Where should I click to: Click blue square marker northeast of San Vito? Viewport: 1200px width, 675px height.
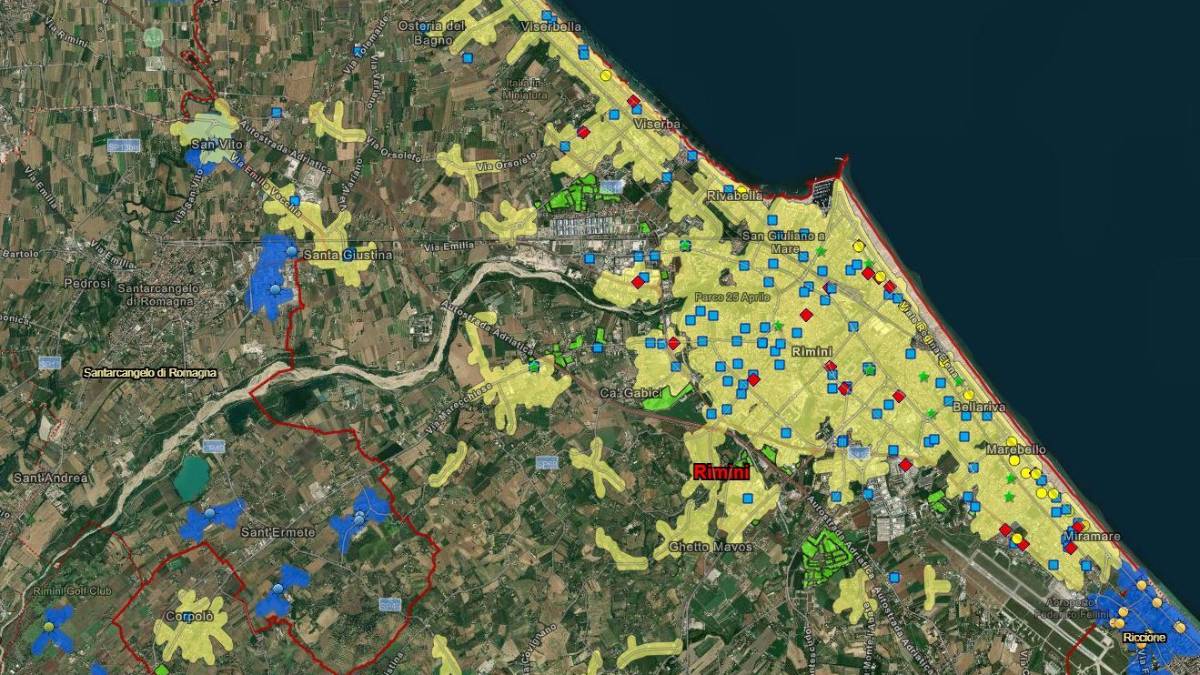point(278,111)
